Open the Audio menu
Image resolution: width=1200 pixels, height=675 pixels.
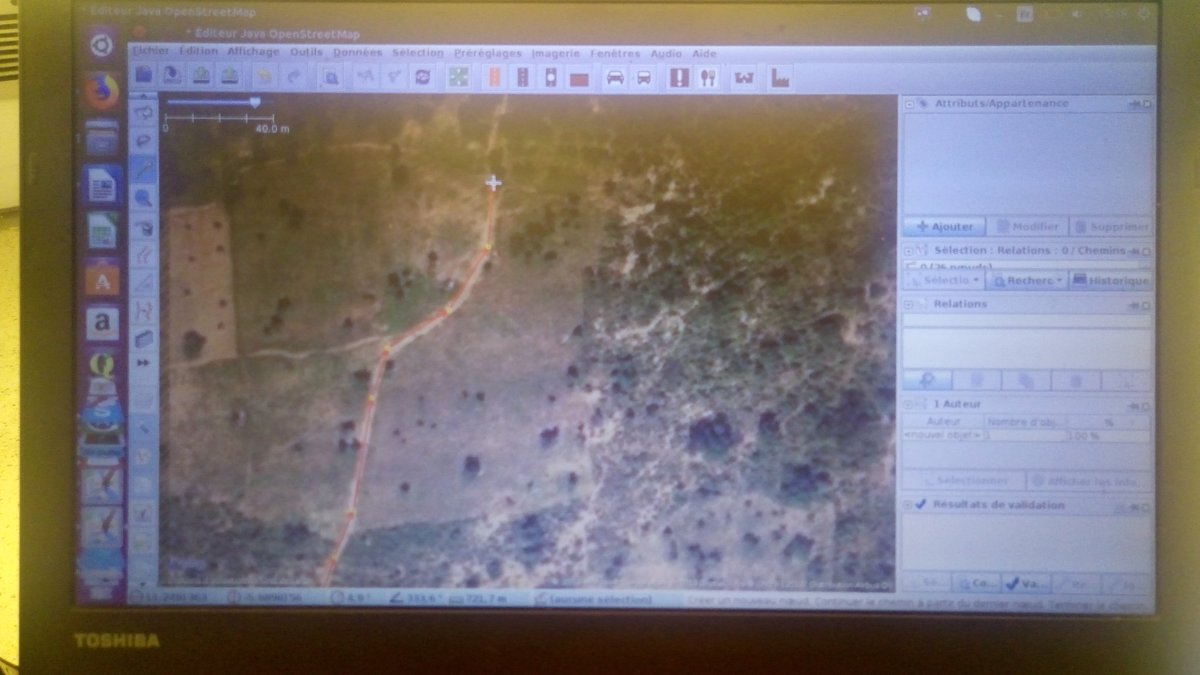click(666, 53)
